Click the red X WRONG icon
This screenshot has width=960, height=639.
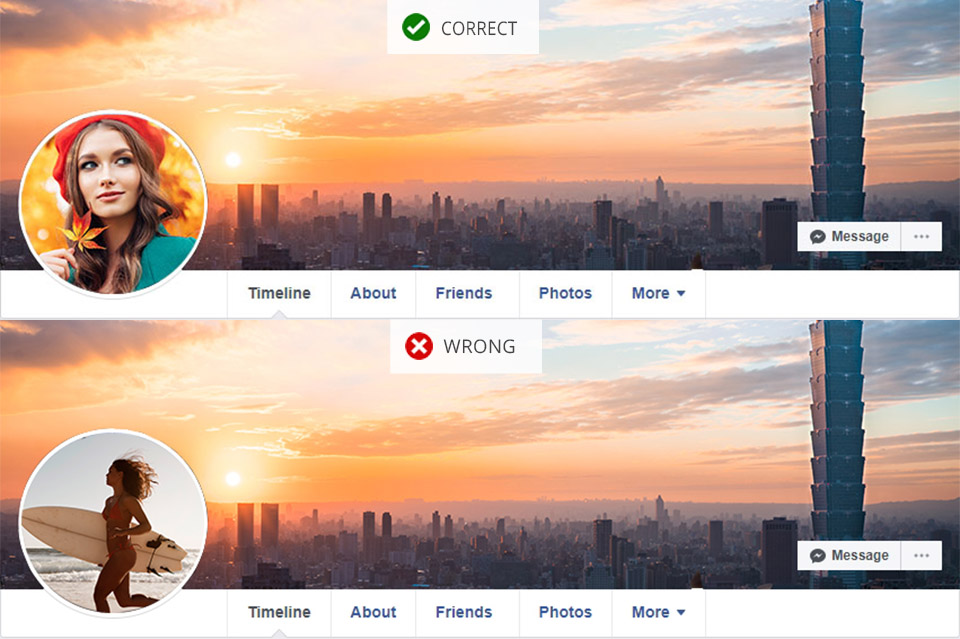419,346
